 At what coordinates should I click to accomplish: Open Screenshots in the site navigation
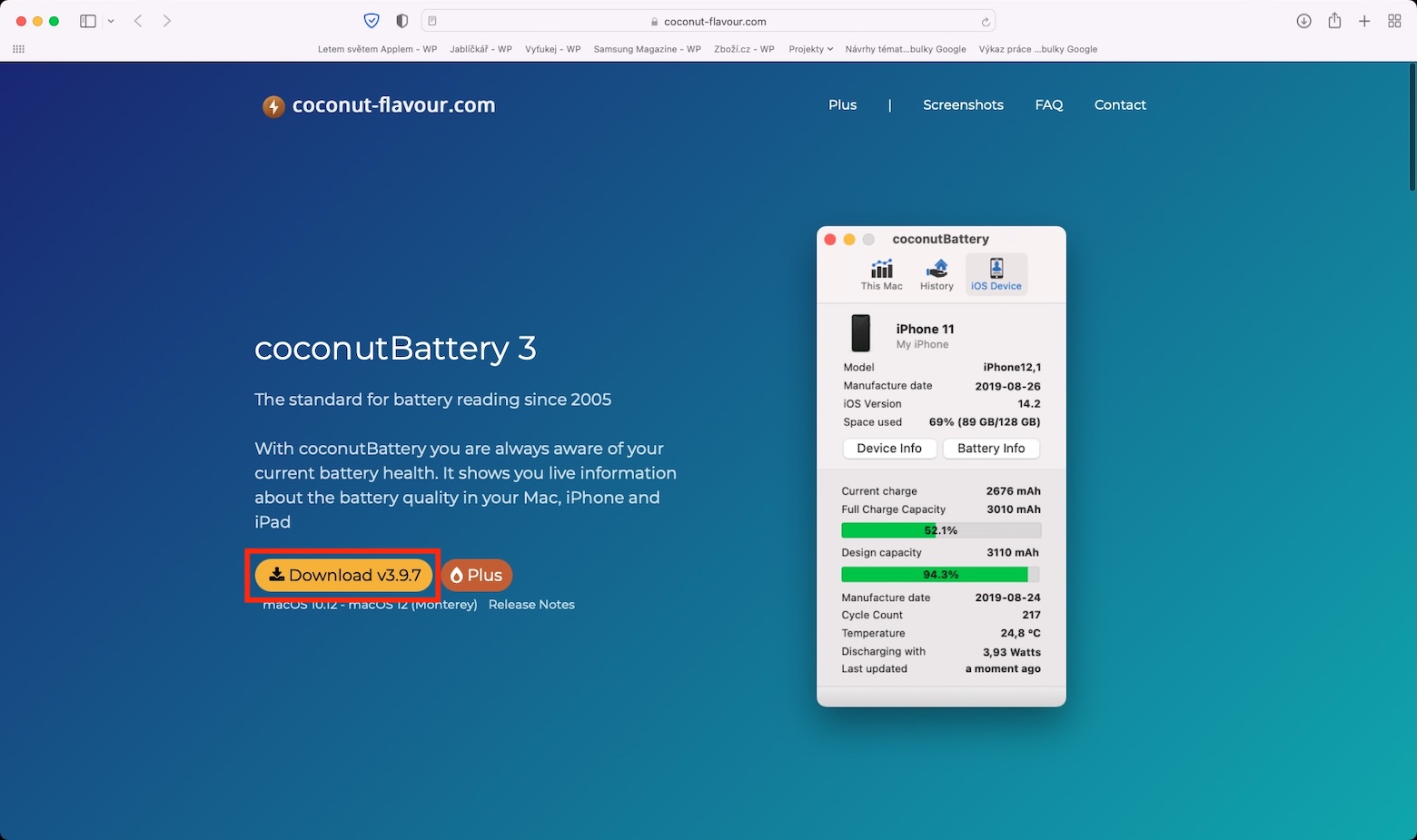pyautogui.click(x=963, y=105)
